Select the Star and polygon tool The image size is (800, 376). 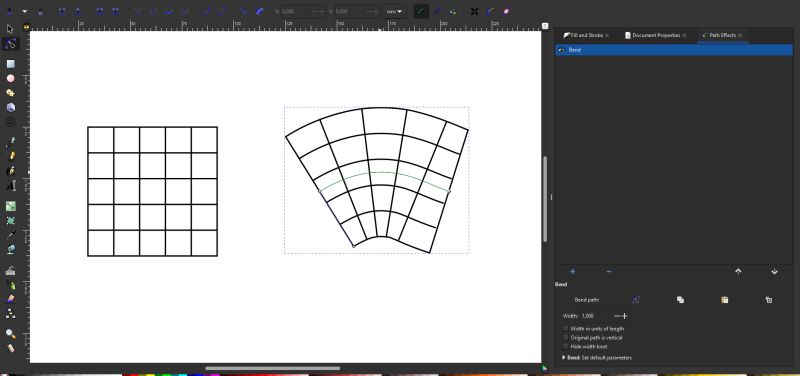pos(10,93)
